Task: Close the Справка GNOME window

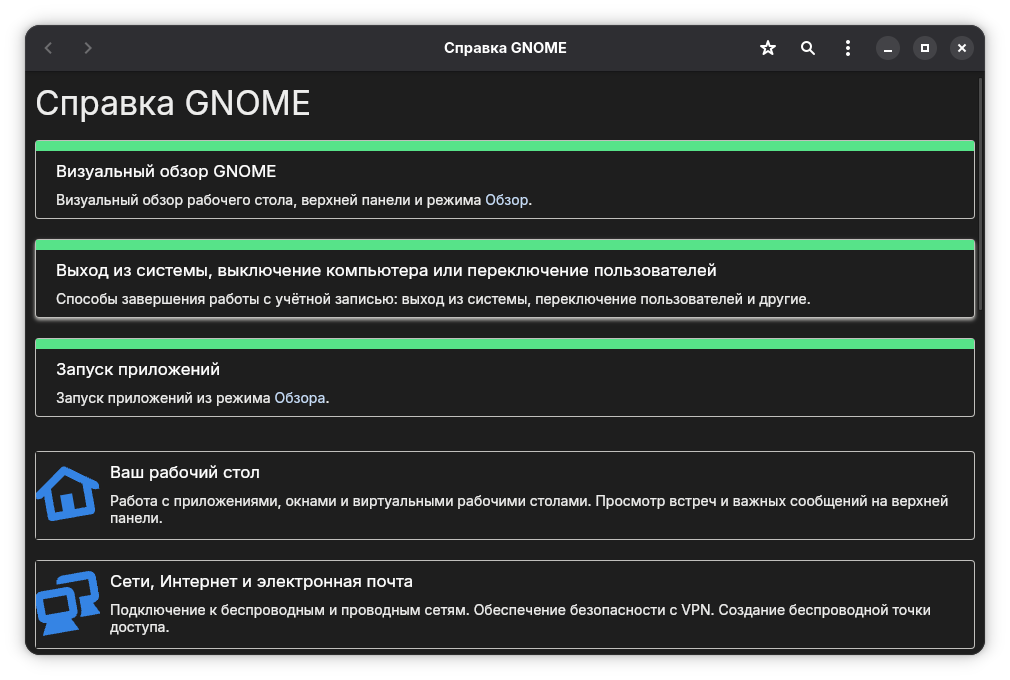Action: pos(962,48)
